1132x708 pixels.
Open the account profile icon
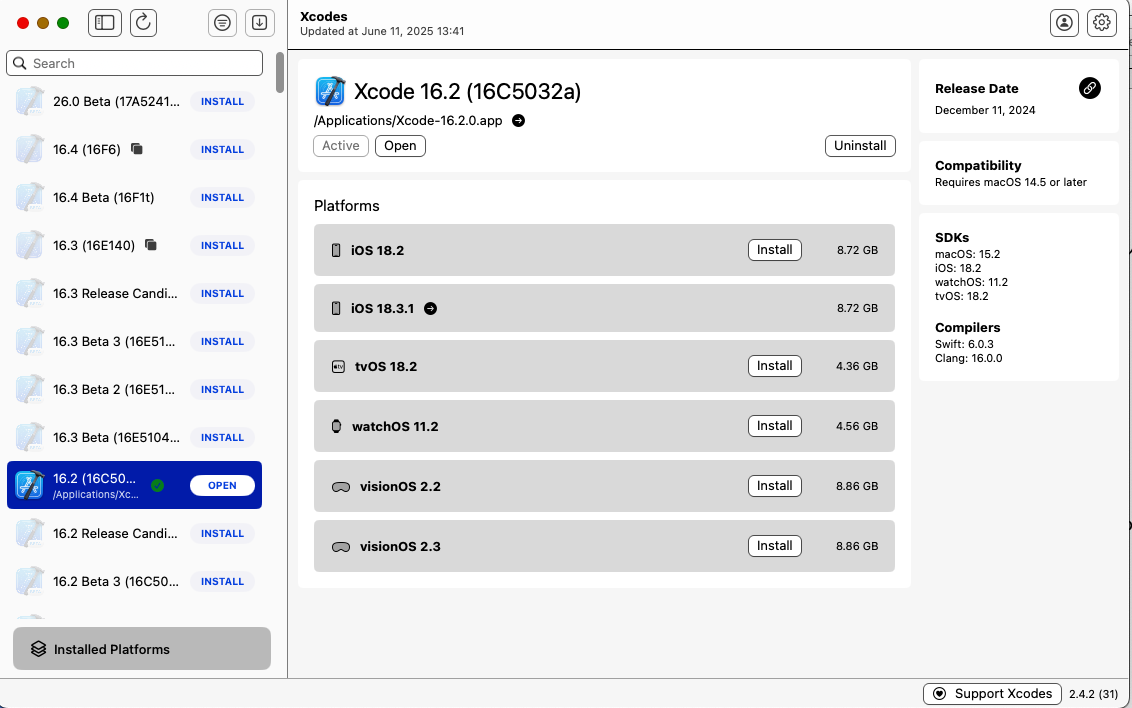(1064, 22)
